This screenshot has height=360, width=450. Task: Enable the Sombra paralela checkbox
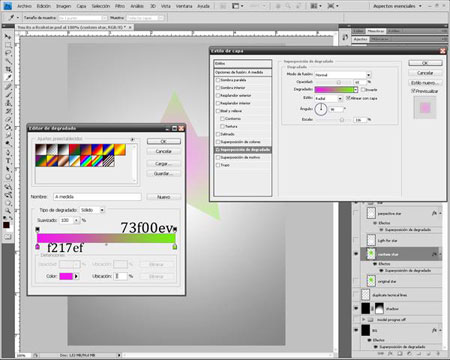click(218, 80)
